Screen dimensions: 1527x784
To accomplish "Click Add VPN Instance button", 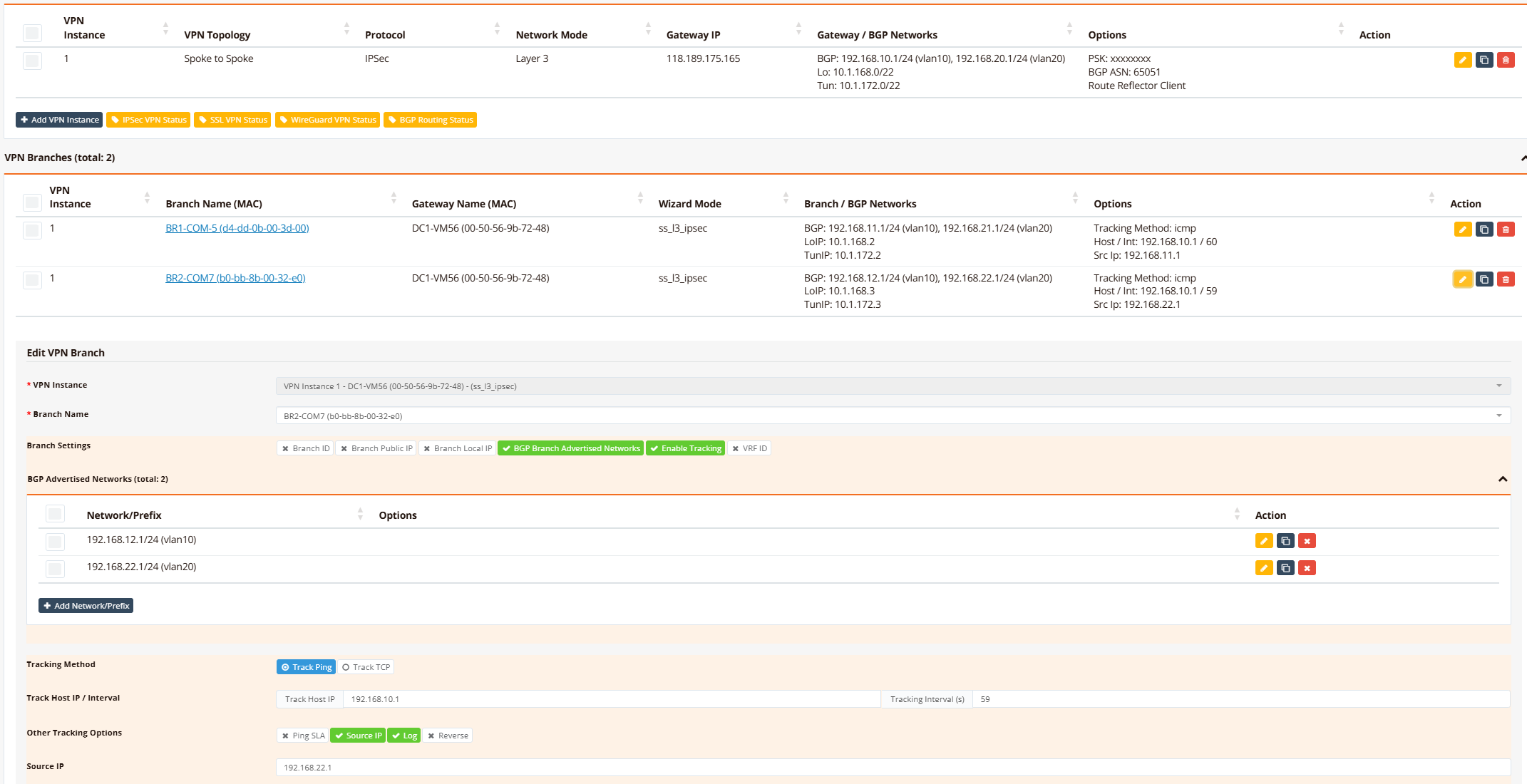I will [59, 120].
